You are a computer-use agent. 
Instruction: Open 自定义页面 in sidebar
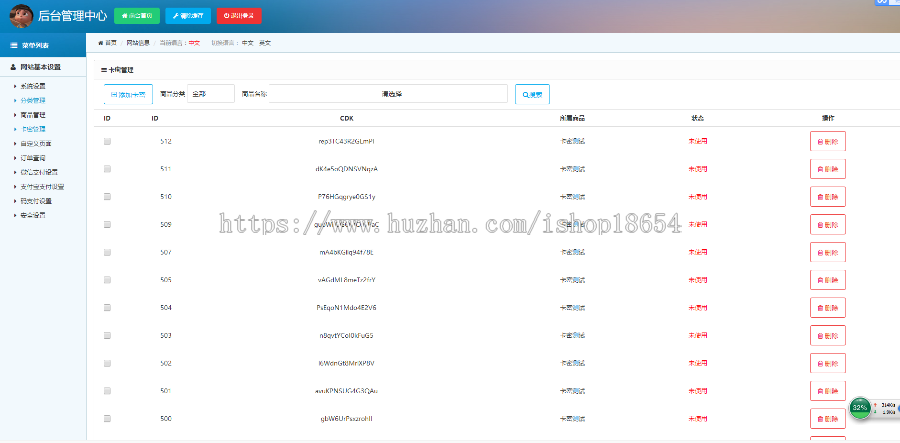tap(36, 143)
